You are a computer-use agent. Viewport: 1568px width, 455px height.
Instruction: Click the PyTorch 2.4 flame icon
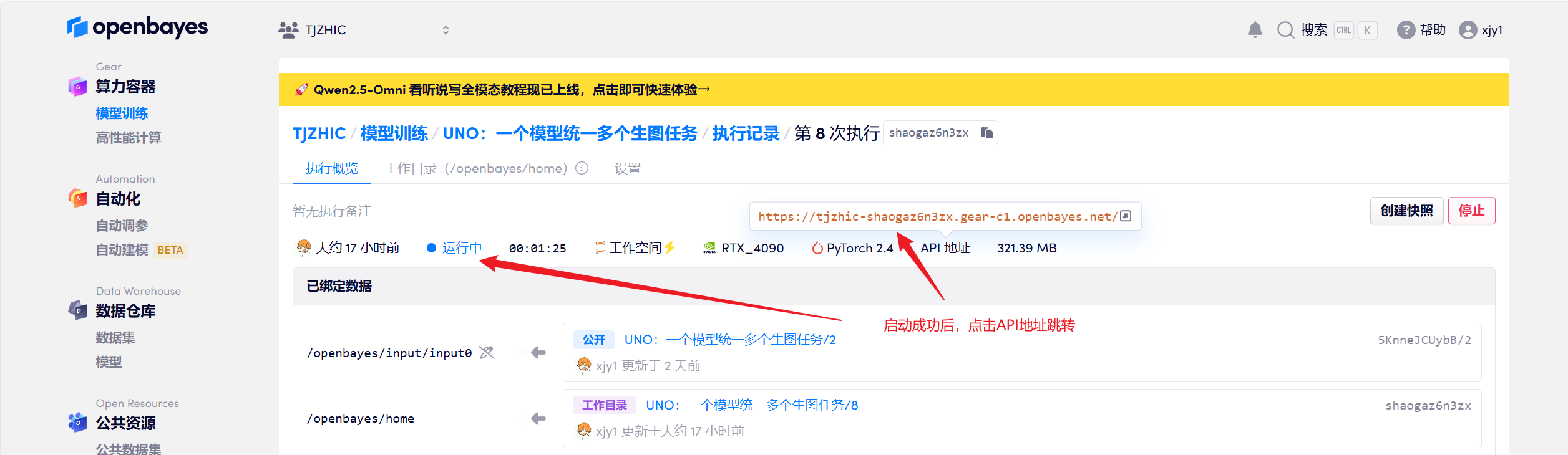click(x=817, y=248)
